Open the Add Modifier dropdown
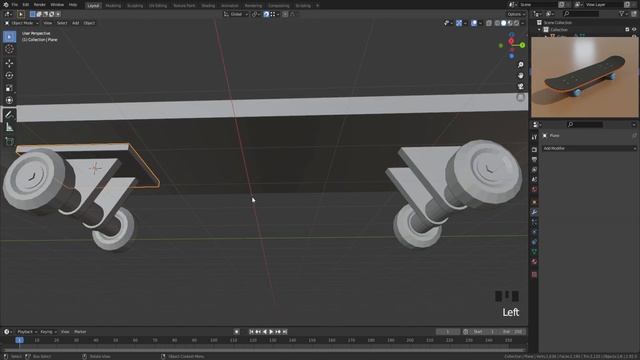 coord(589,149)
